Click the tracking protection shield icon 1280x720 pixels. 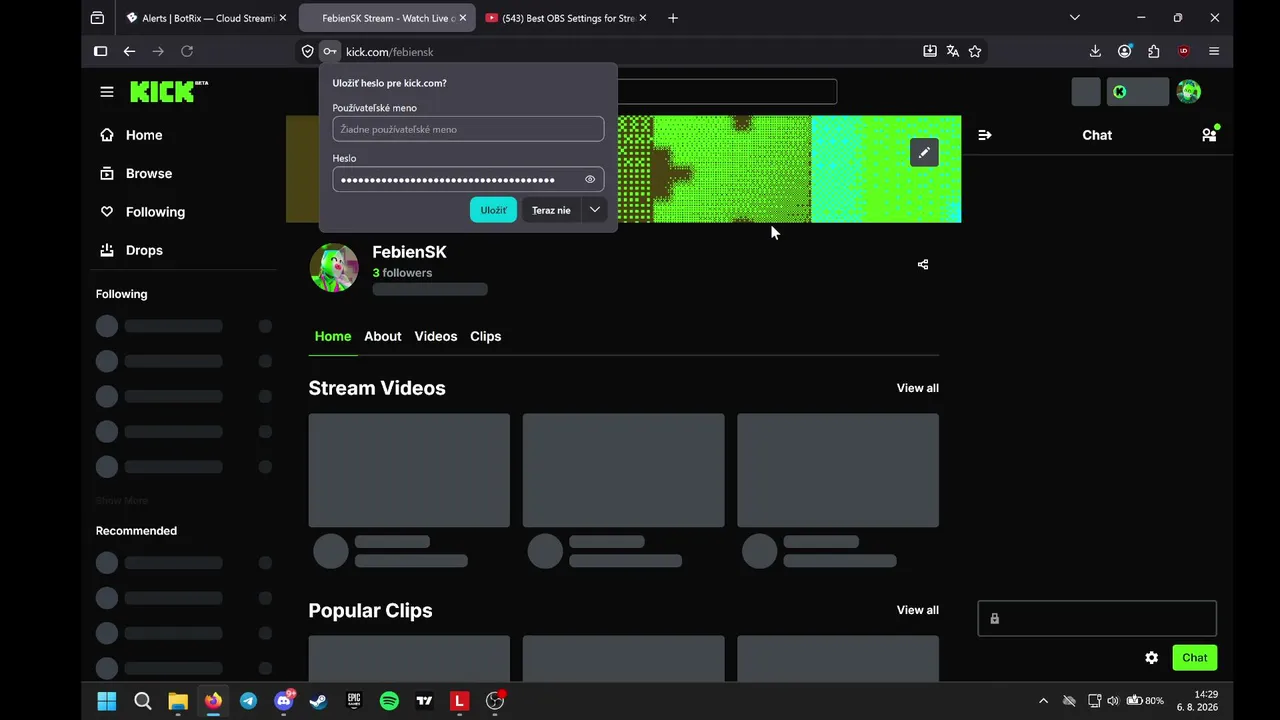[x=308, y=51]
